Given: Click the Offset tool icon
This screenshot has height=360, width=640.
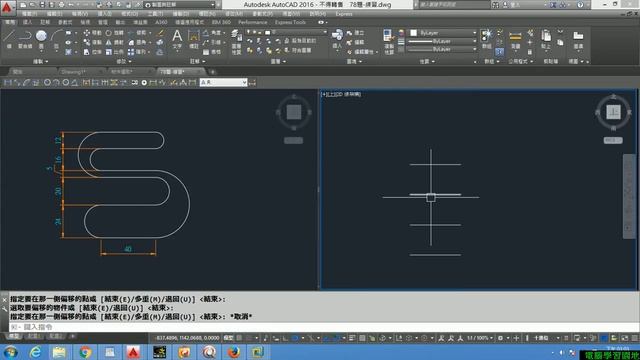Looking at the screenshot, I should click(x=160, y=52).
